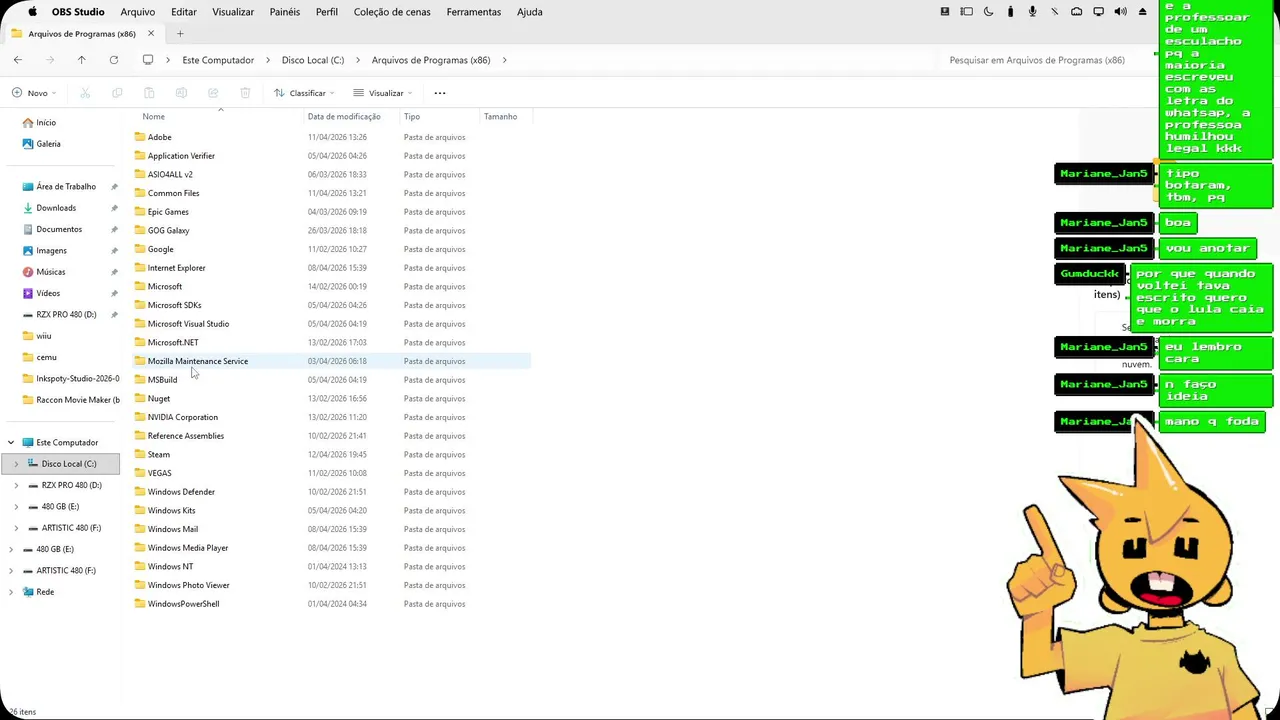Open the Ferramentas menu
The width and height of the screenshot is (1280, 720).
[474, 12]
